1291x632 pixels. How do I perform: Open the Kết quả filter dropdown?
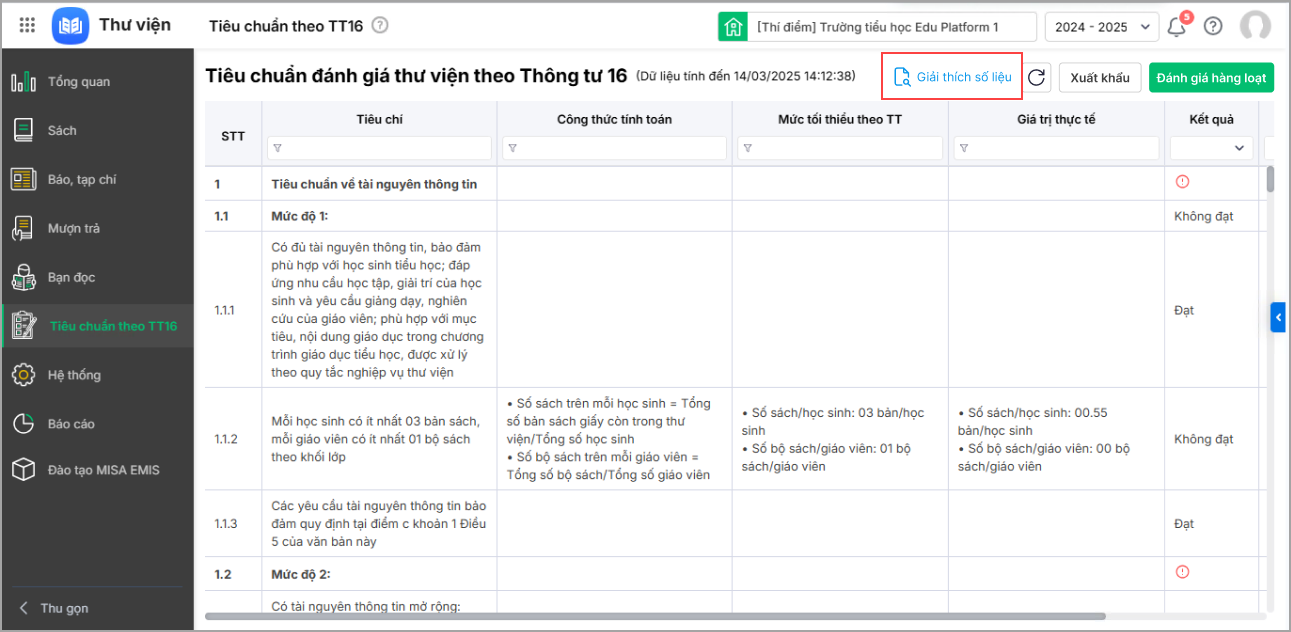pos(1211,148)
